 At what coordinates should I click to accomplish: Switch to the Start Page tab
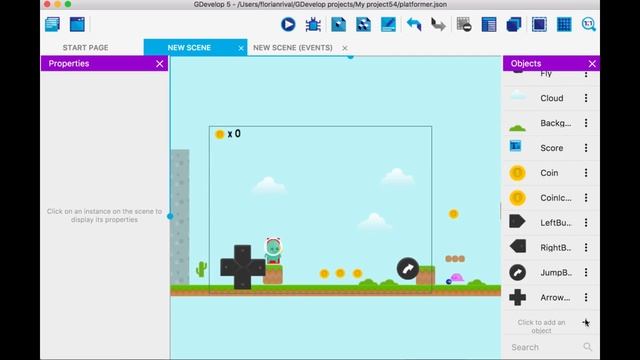(x=85, y=48)
